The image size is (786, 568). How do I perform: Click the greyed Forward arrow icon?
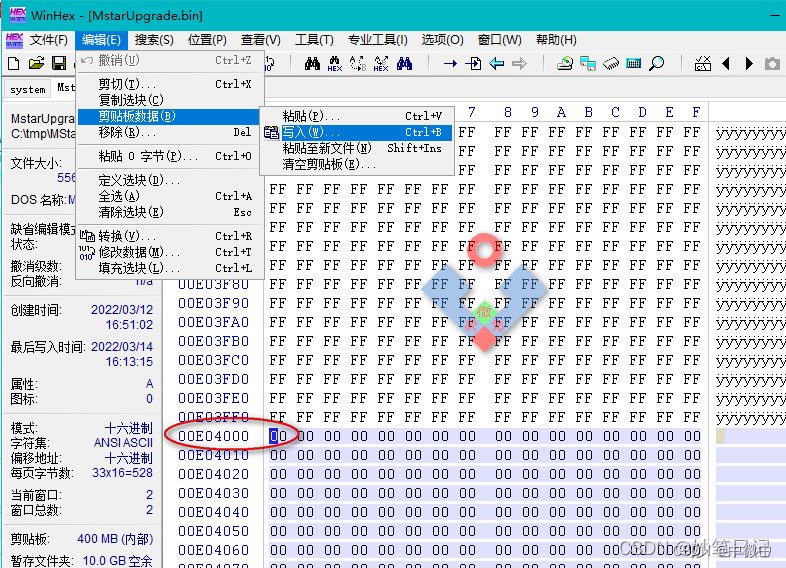[x=519, y=63]
